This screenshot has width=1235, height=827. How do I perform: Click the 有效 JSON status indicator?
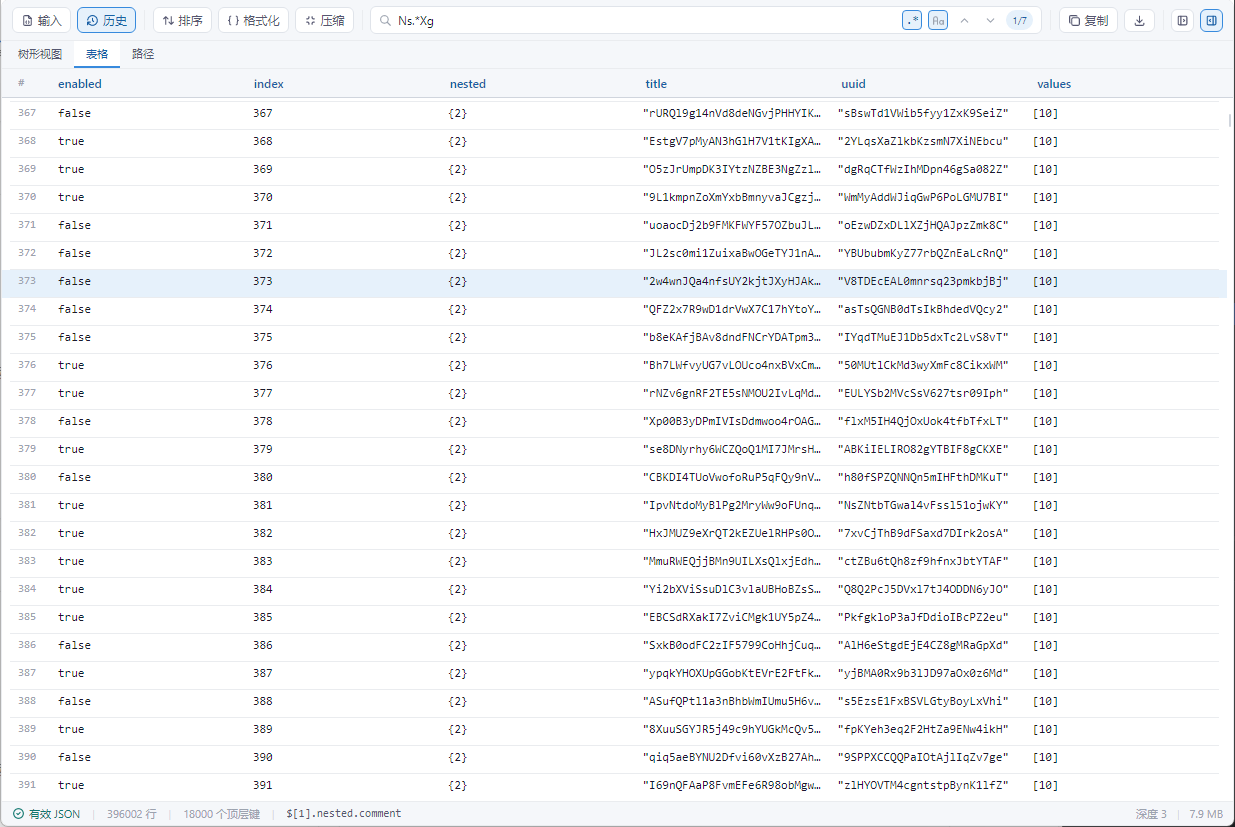click(x=47, y=814)
